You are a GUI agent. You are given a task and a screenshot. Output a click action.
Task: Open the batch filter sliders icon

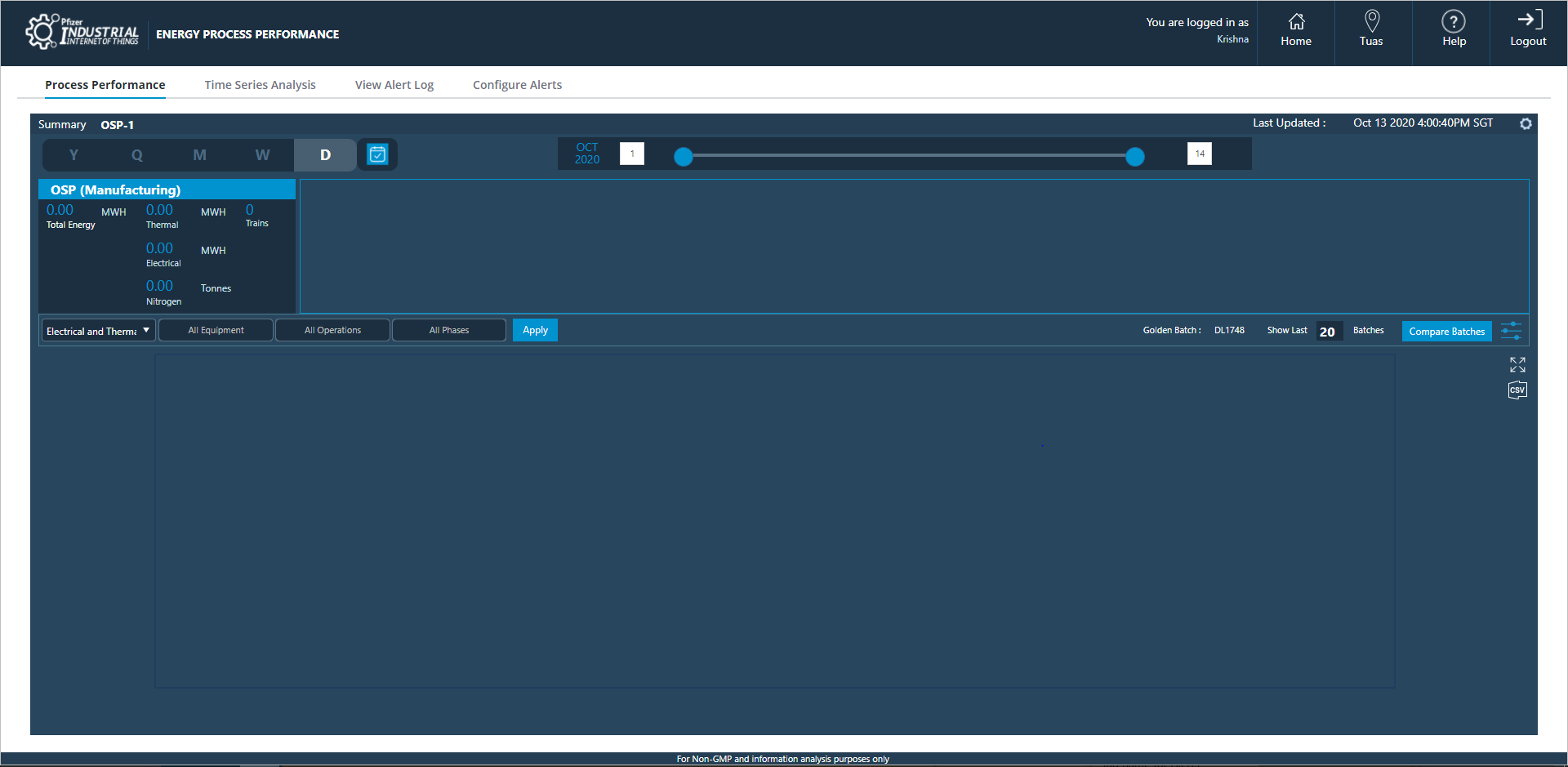1511,330
